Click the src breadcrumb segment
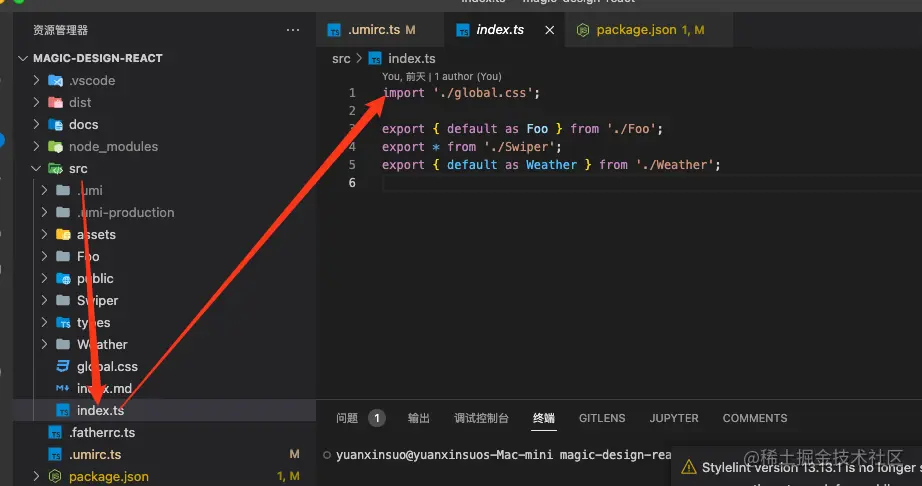The height and width of the screenshot is (486, 922). tap(341, 58)
